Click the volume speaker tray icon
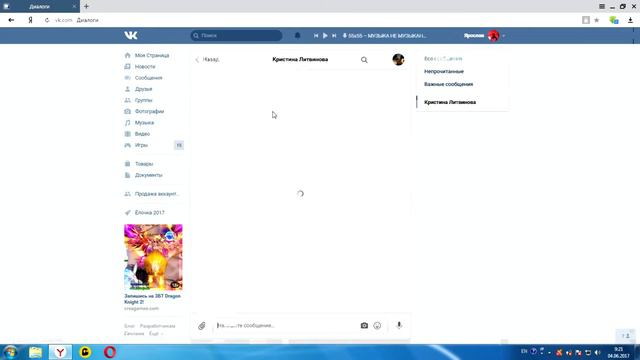Viewport: 640px width, 360px height. coord(598,352)
